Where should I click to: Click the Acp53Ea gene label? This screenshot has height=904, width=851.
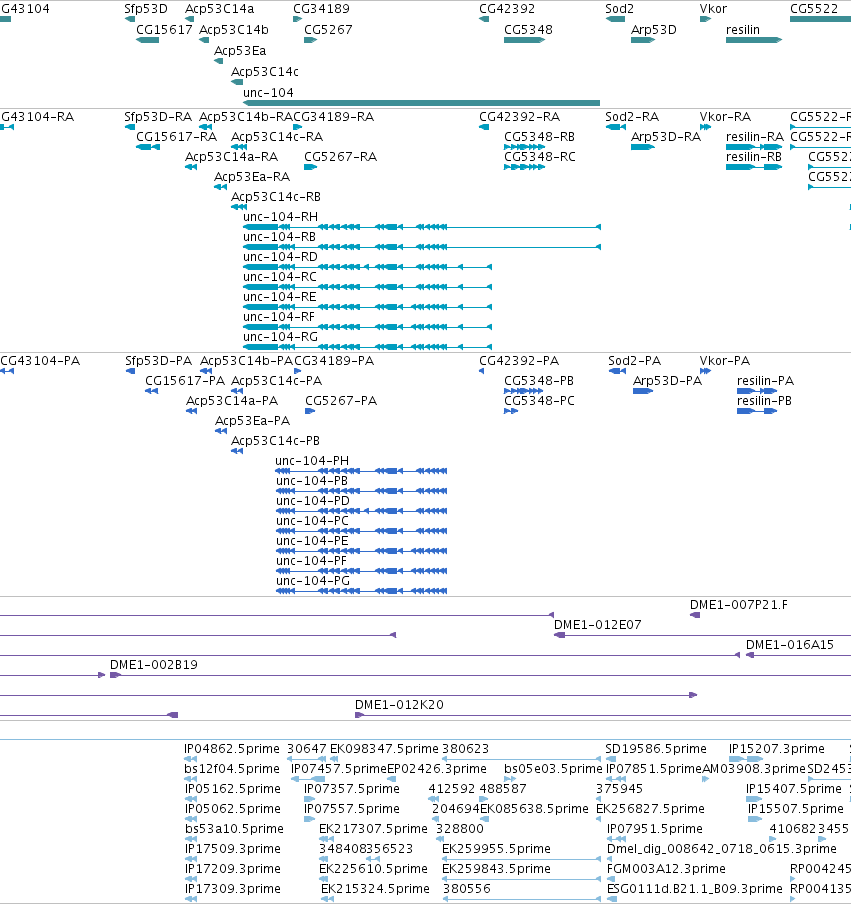click(240, 51)
